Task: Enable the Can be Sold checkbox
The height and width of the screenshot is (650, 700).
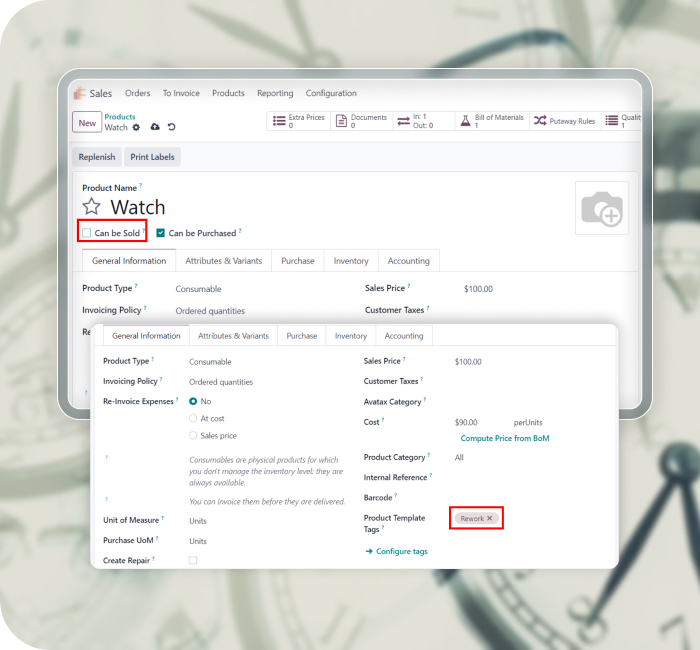Action: [87, 233]
